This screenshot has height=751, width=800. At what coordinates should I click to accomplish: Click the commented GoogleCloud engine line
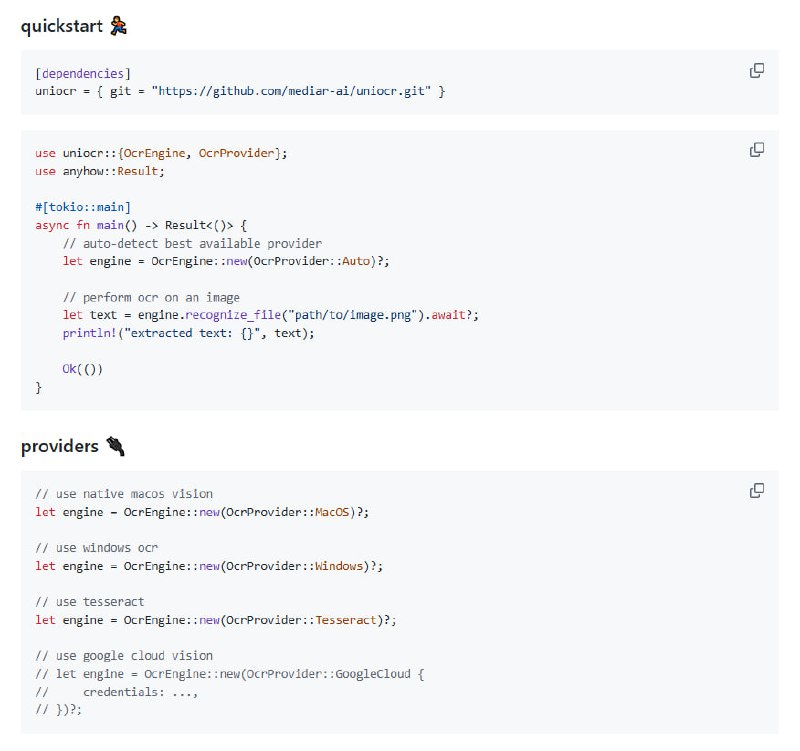point(230,674)
